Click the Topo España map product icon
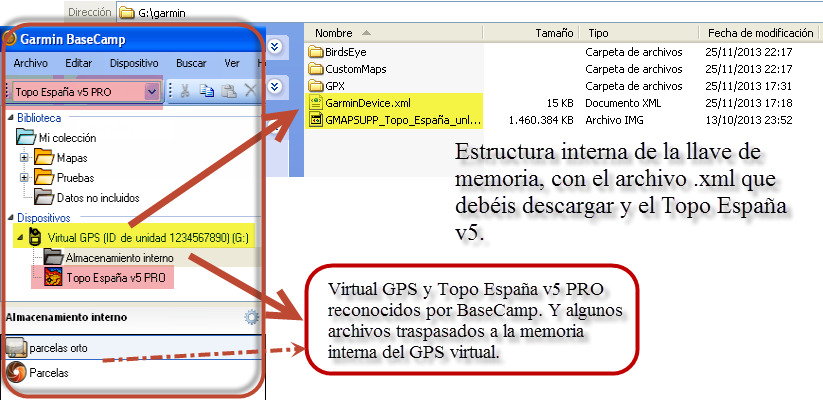 click(x=53, y=277)
